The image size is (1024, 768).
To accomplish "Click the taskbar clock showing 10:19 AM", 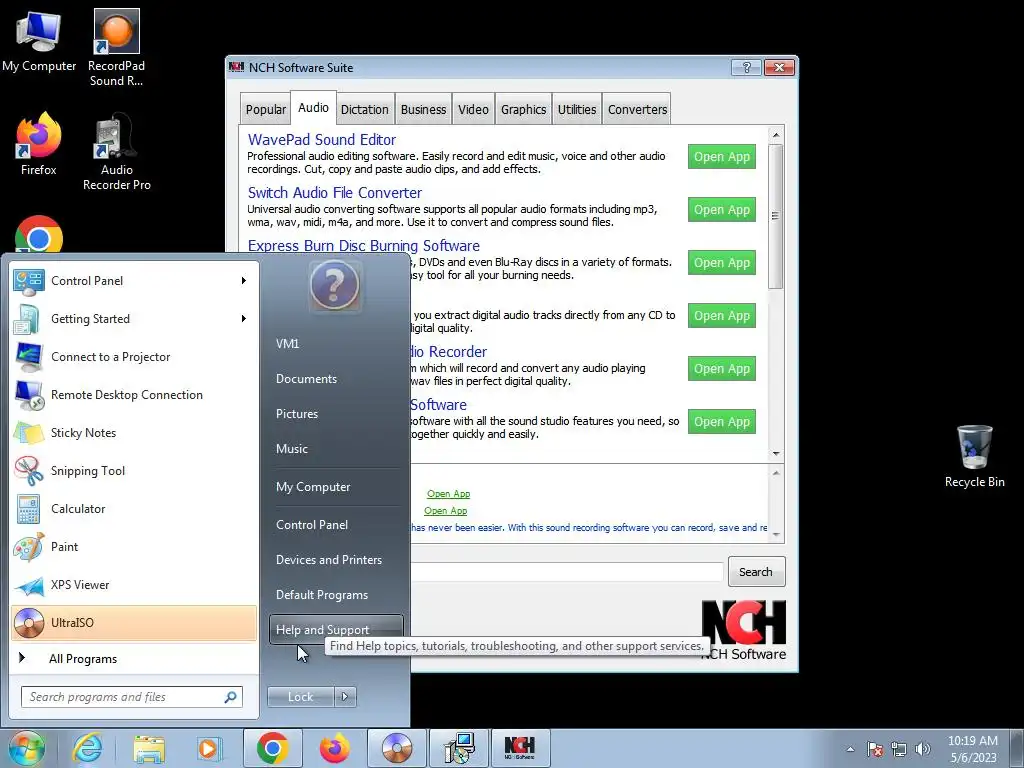I will pos(973,749).
